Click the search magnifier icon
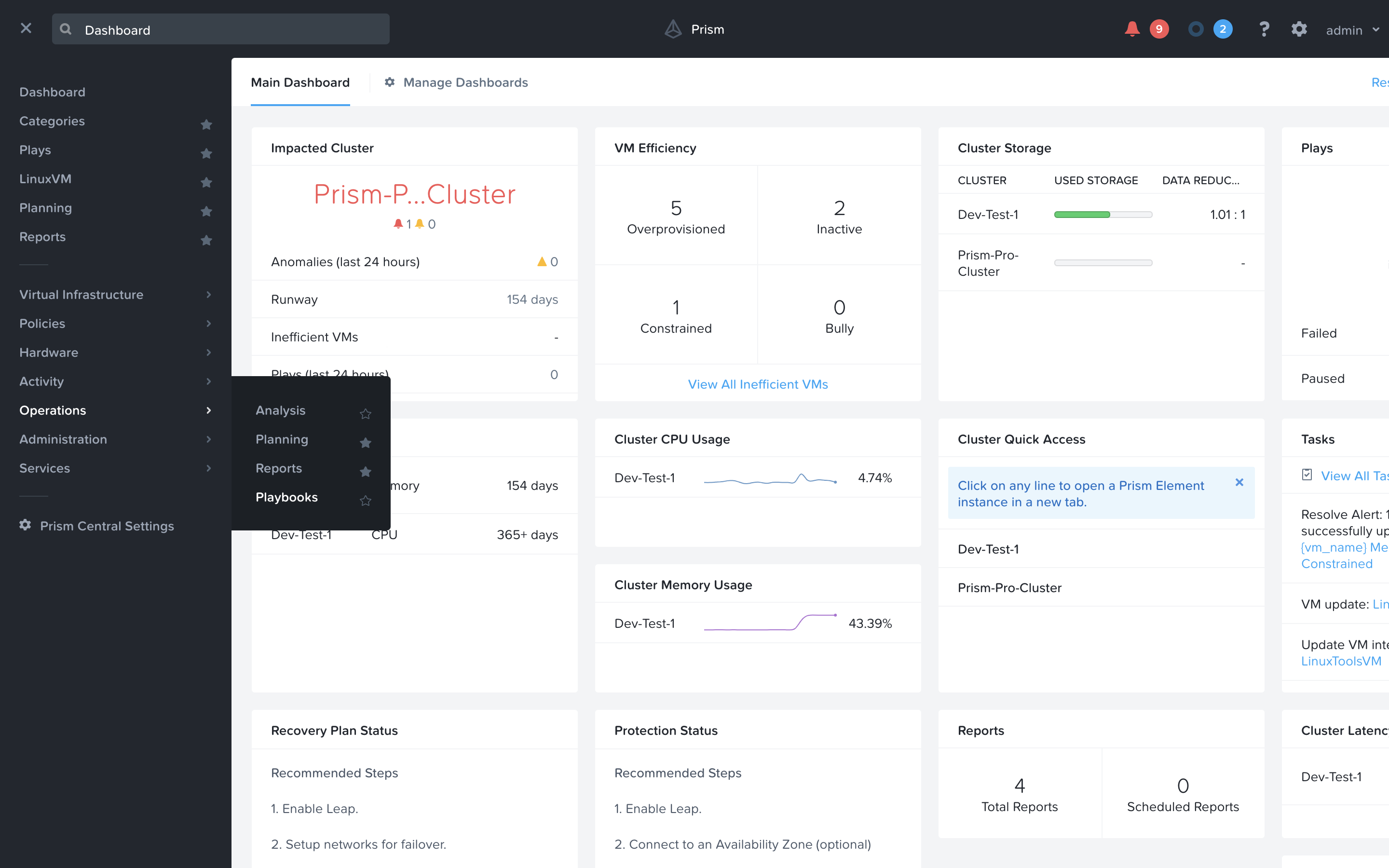1389x868 pixels. [66, 29]
